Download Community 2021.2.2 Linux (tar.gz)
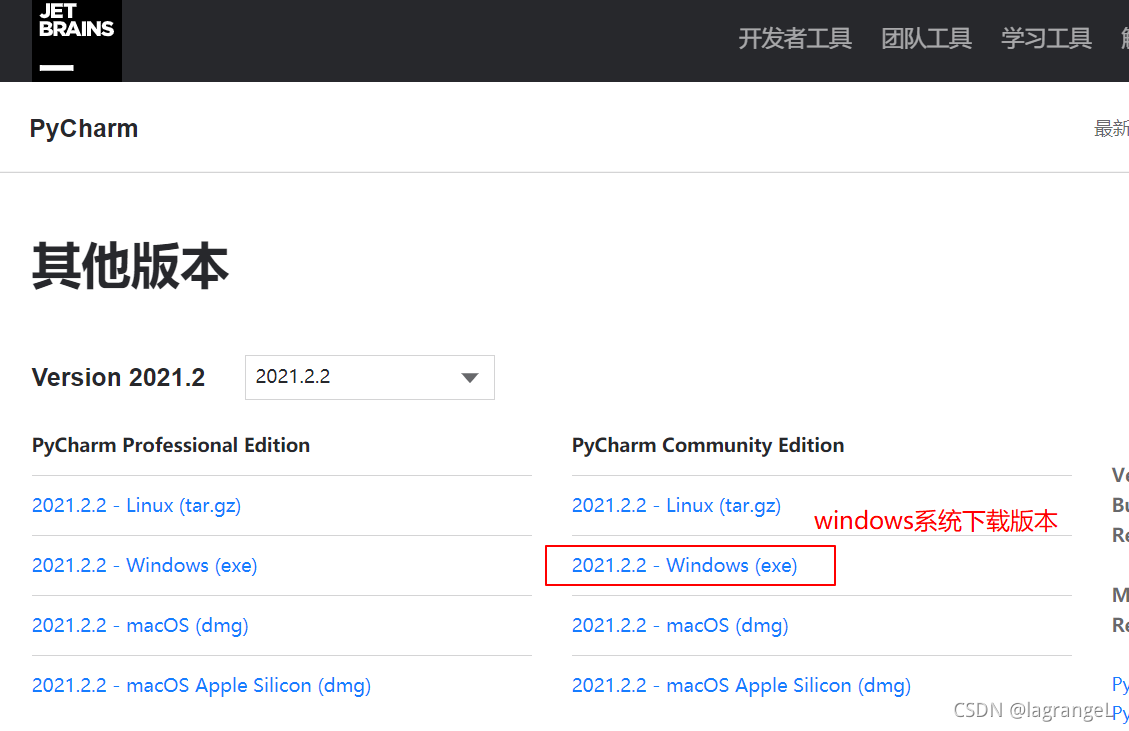 [677, 506]
